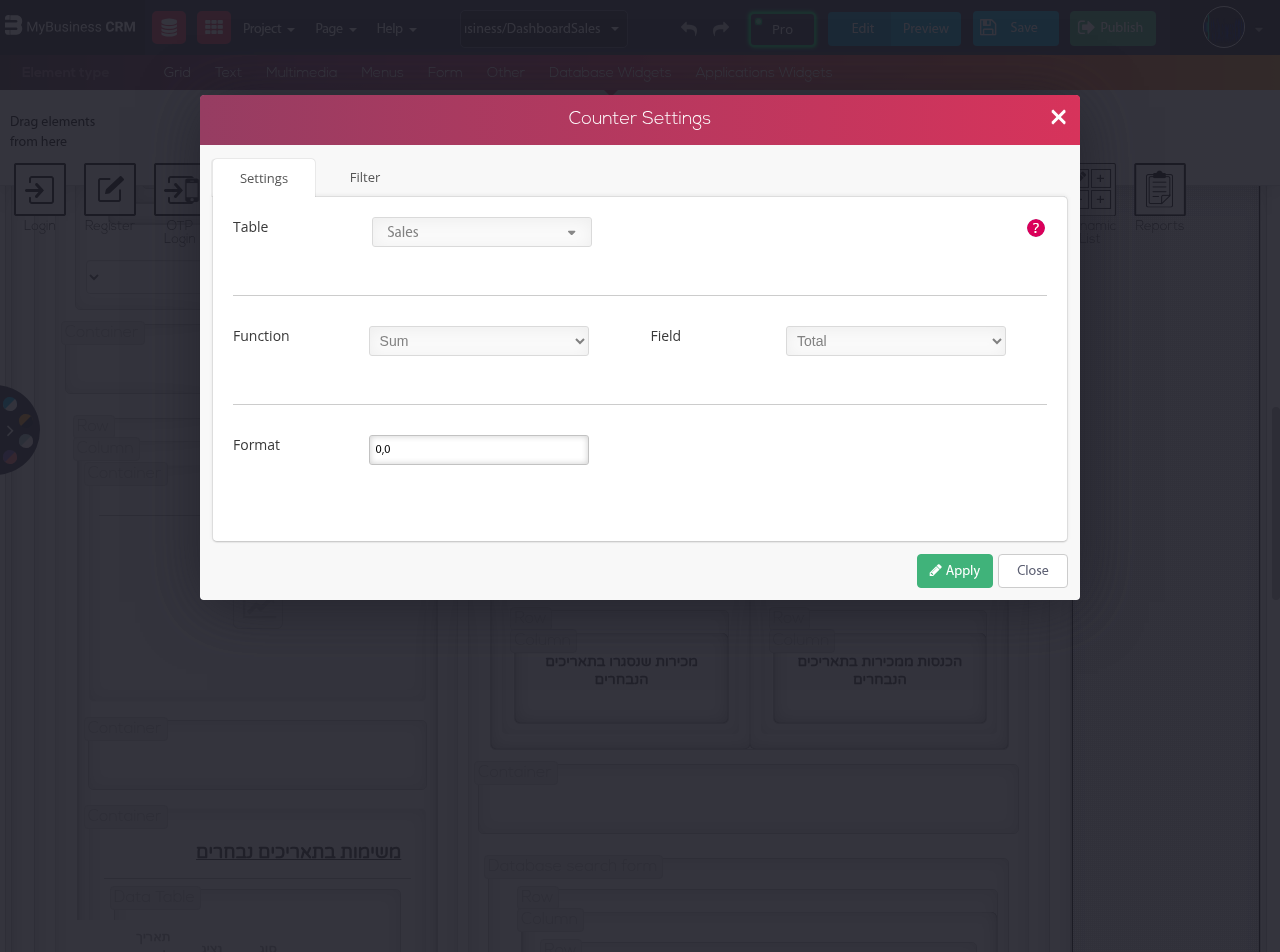Open the database icon in the top bar

coord(169,28)
